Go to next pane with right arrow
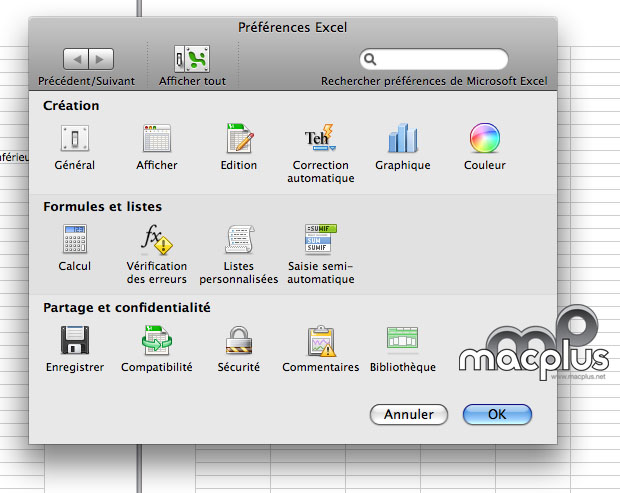620x493 pixels. point(101,59)
